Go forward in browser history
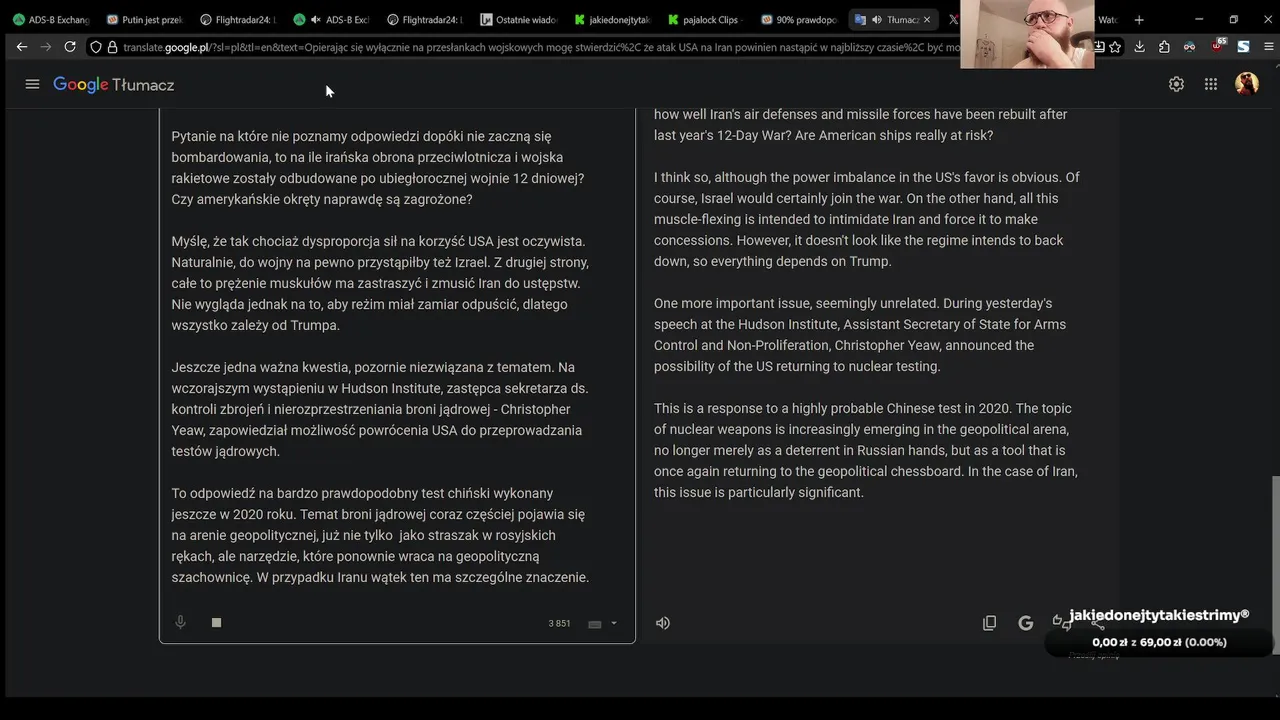Viewport: 1280px width, 720px height. (x=46, y=46)
